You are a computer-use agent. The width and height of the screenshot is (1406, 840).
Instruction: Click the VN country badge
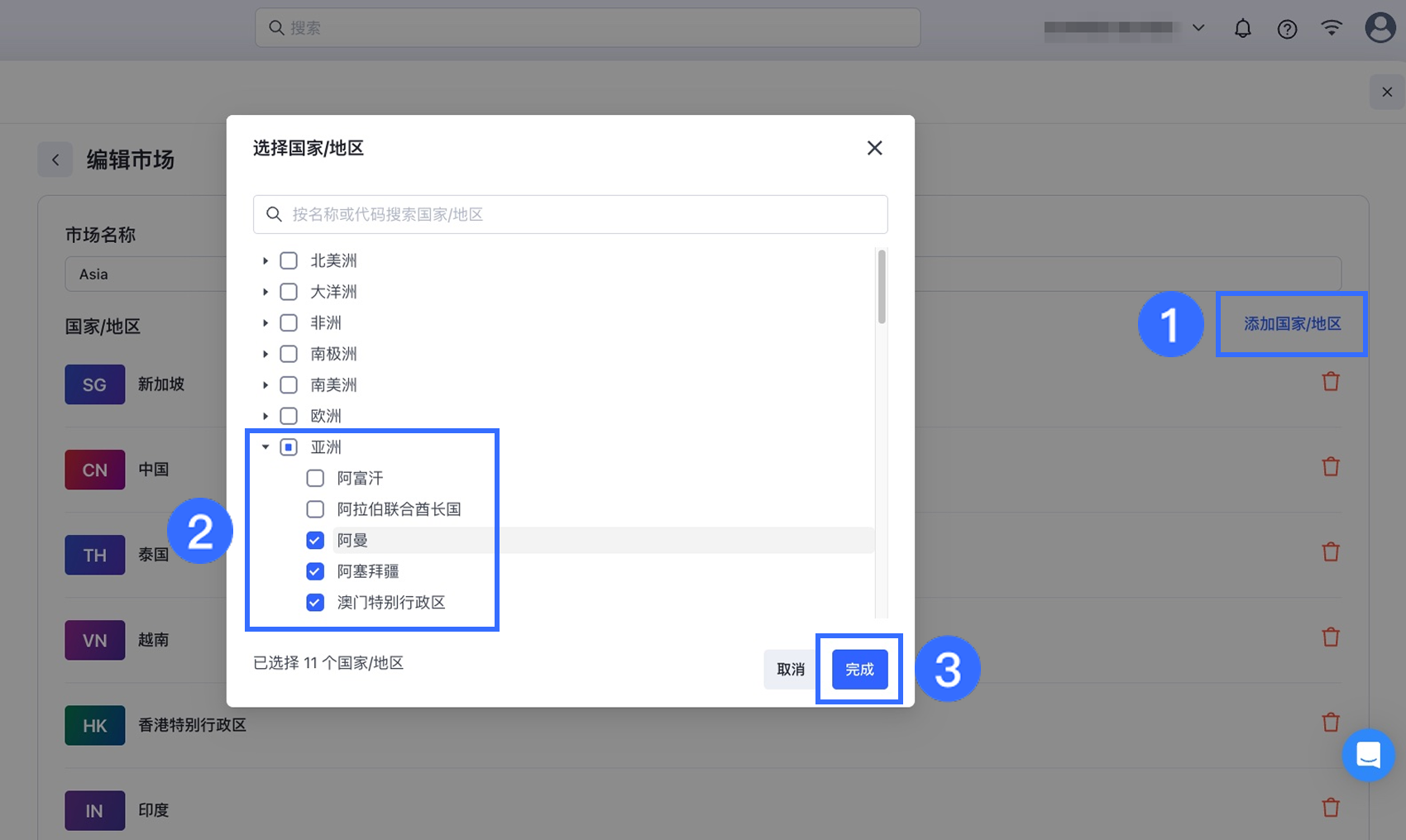tap(95, 640)
